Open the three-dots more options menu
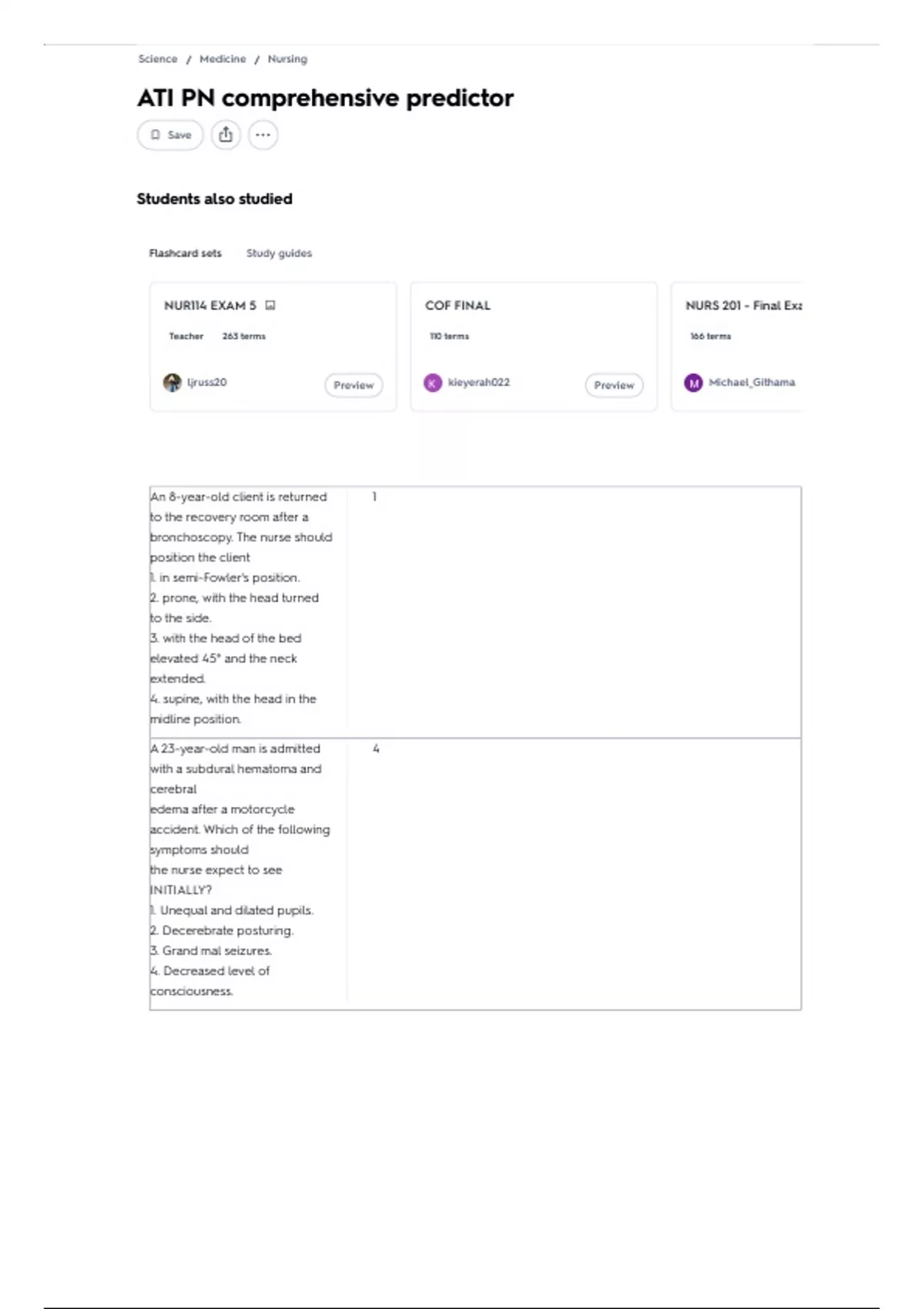 tap(263, 135)
